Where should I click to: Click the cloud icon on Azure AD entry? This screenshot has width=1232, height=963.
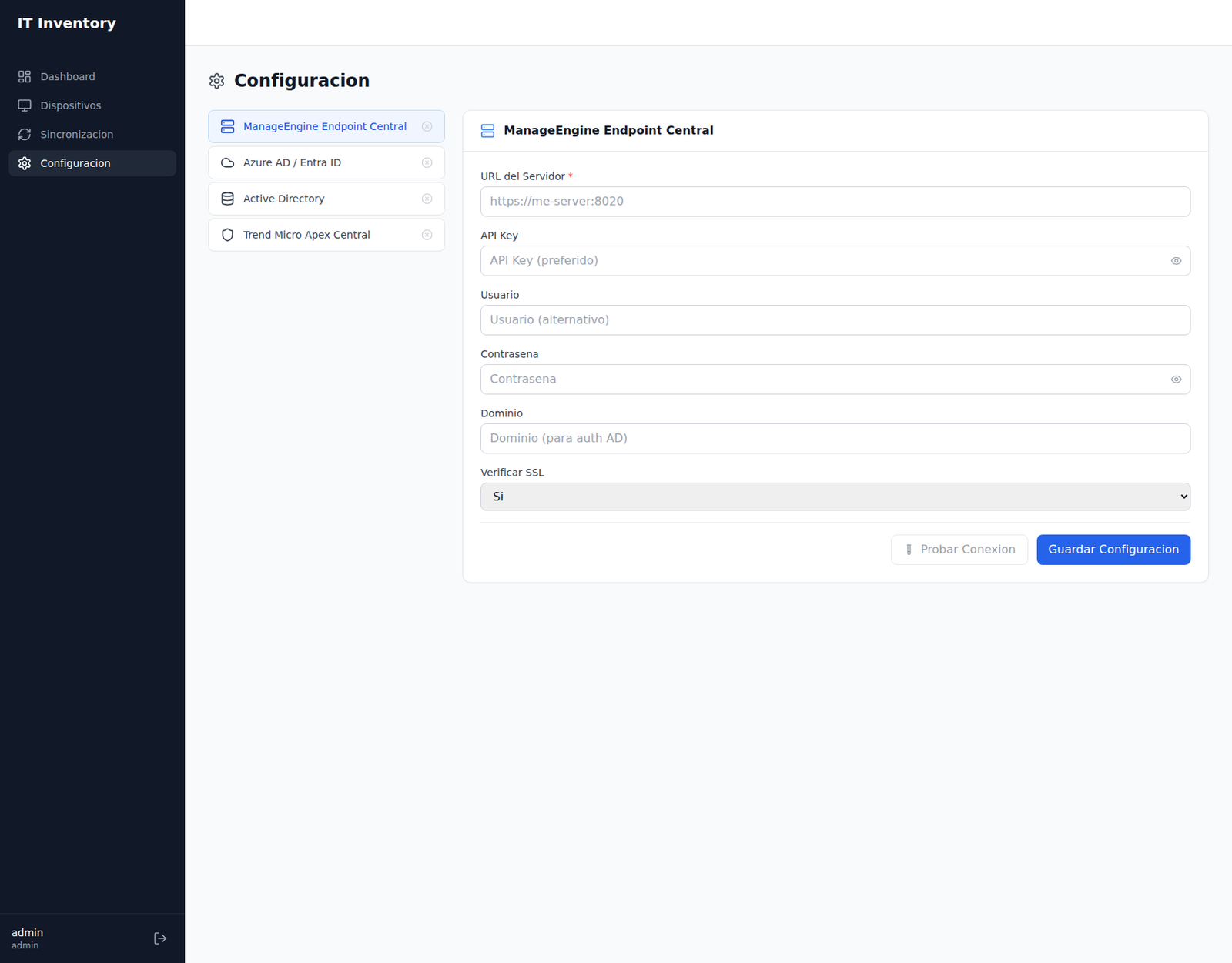227,162
